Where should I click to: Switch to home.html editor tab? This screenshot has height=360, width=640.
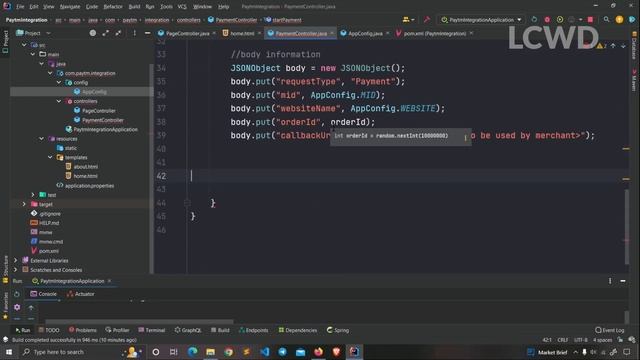tap(242, 33)
